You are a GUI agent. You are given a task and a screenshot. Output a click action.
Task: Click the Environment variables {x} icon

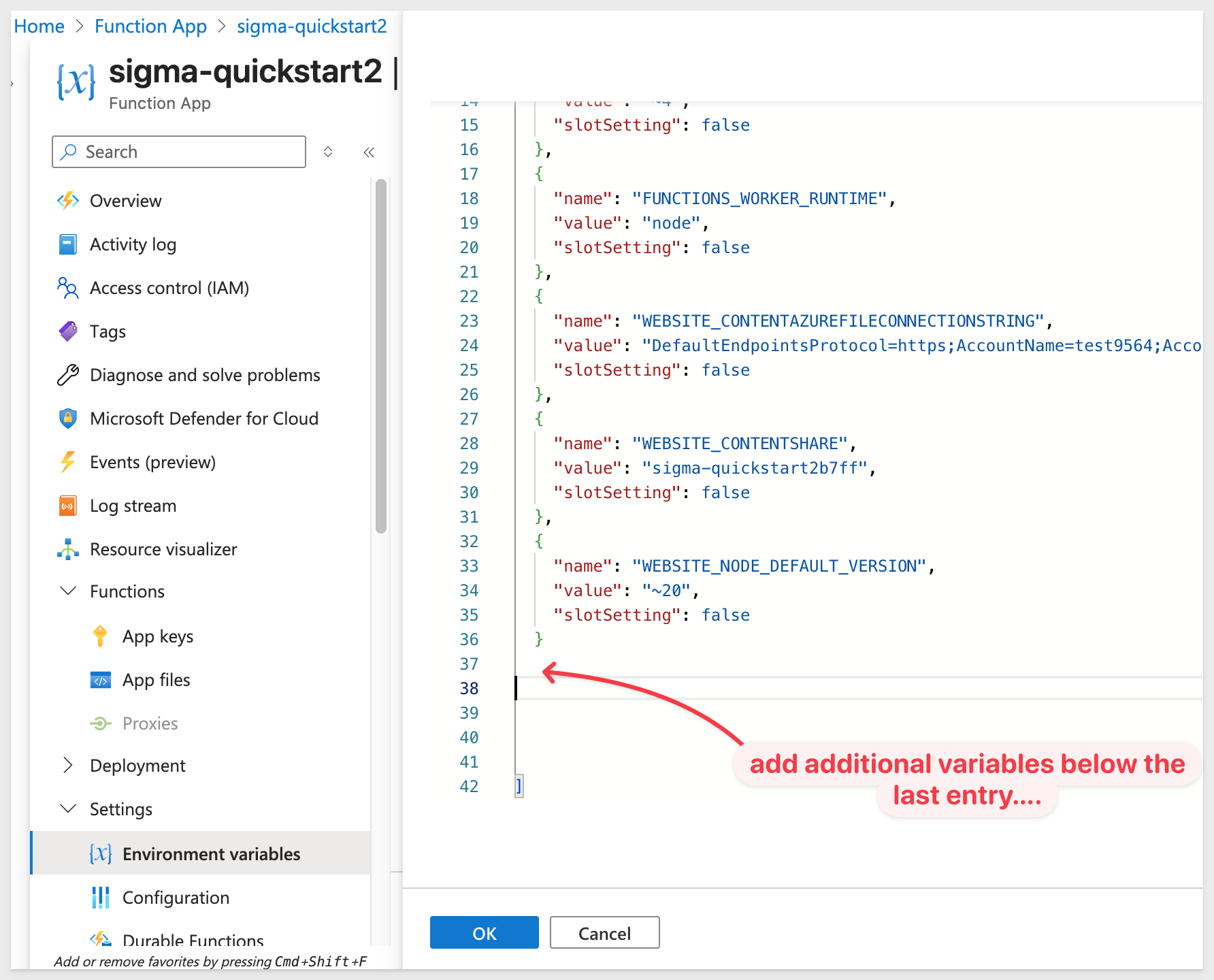101,854
